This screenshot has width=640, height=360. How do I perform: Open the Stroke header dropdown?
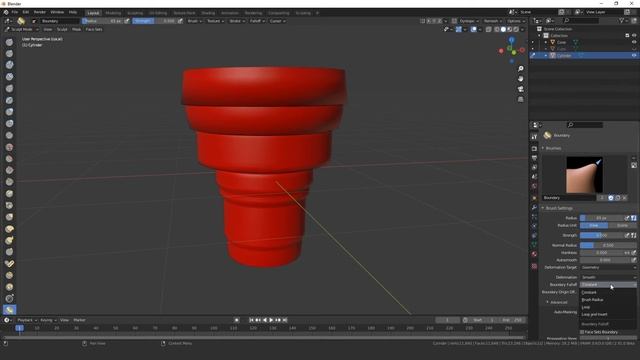click(x=237, y=21)
